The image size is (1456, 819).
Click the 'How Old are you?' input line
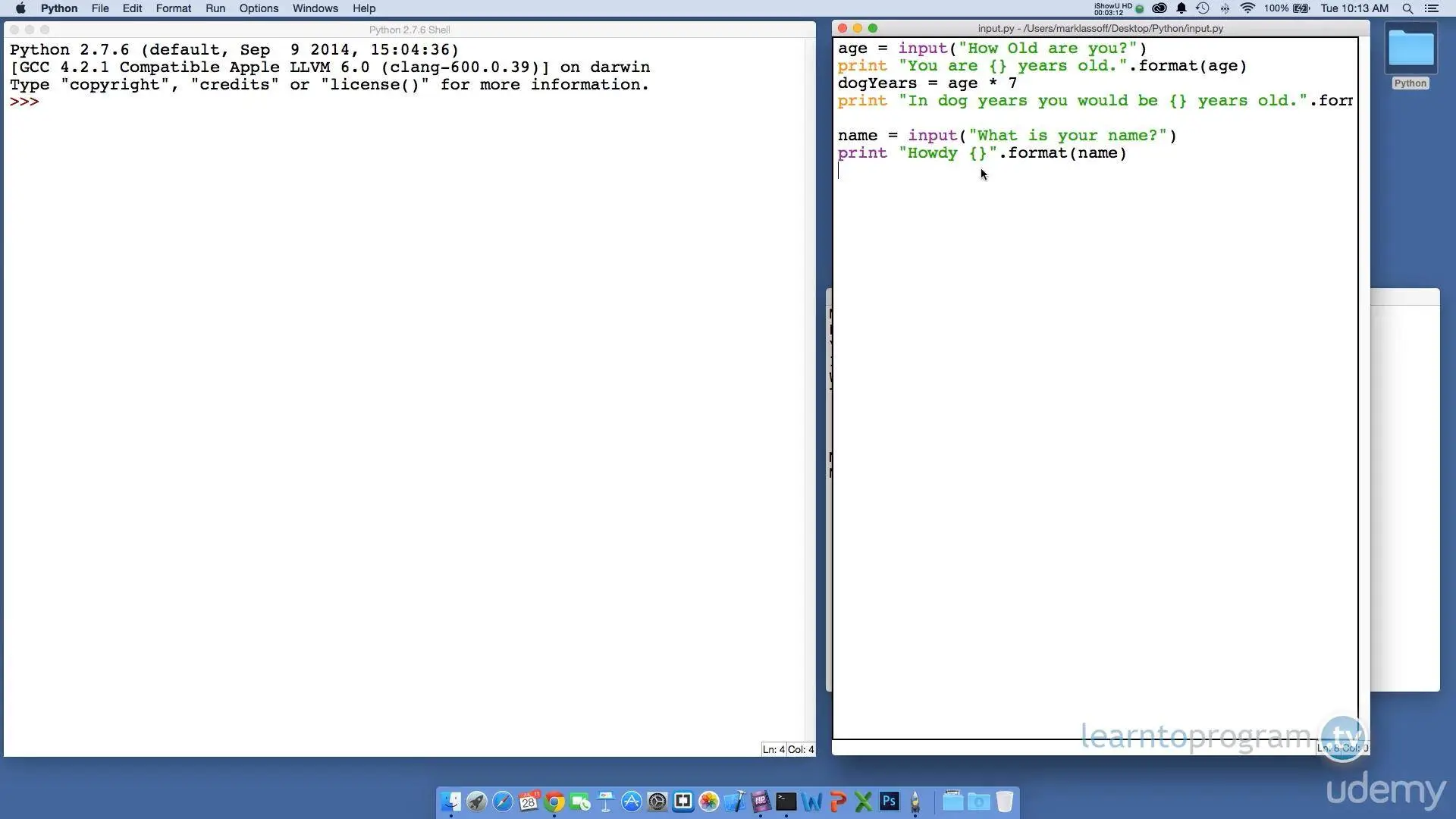[x=993, y=49]
